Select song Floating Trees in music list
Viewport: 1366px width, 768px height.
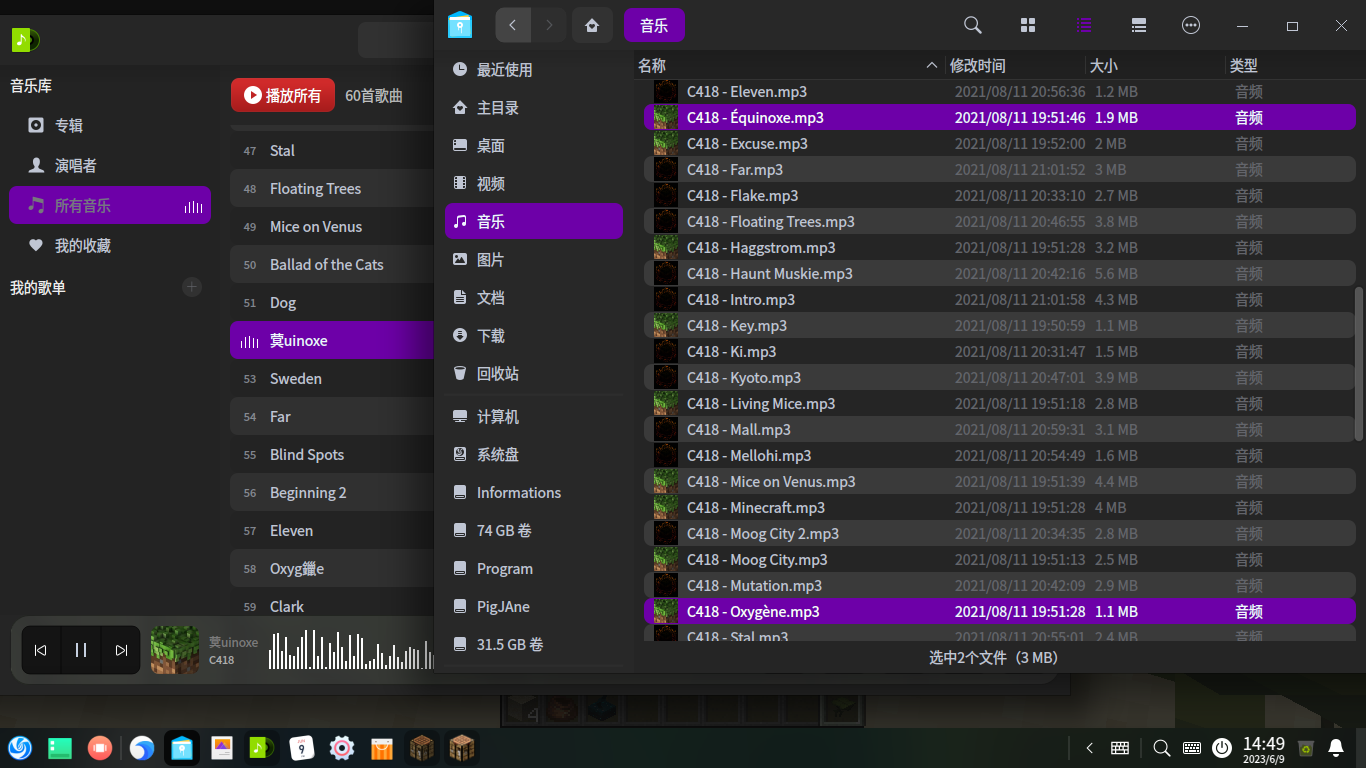click(x=332, y=189)
